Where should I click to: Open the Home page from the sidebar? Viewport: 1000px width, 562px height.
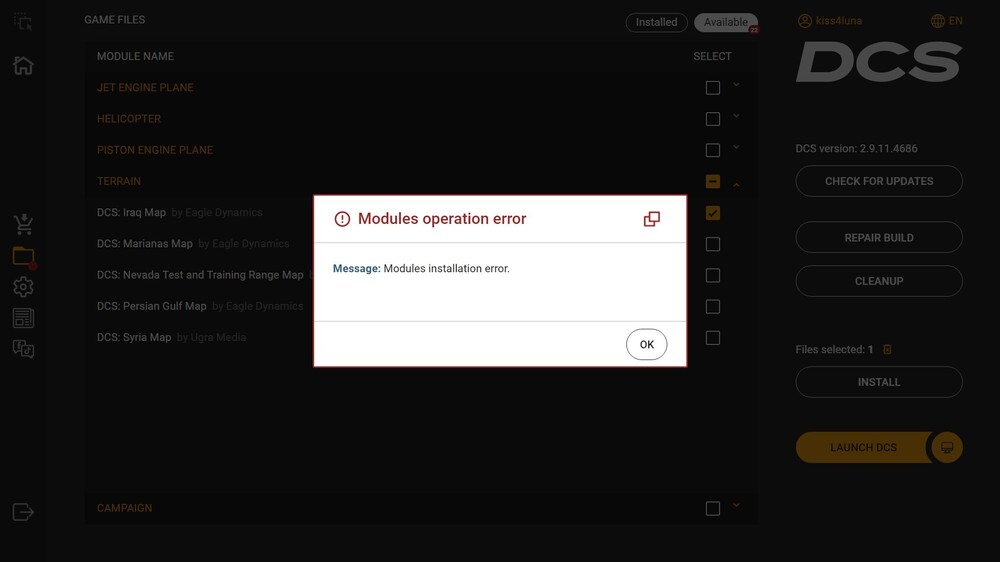click(x=24, y=65)
